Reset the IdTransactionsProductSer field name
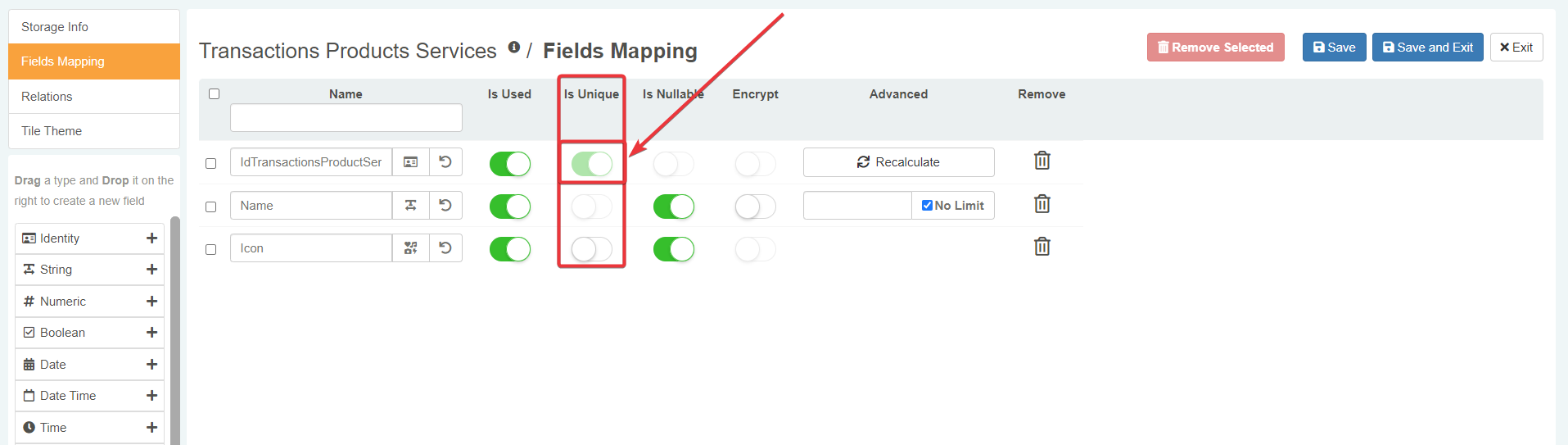This screenshot has height=445, width=1568. (445, 162)
